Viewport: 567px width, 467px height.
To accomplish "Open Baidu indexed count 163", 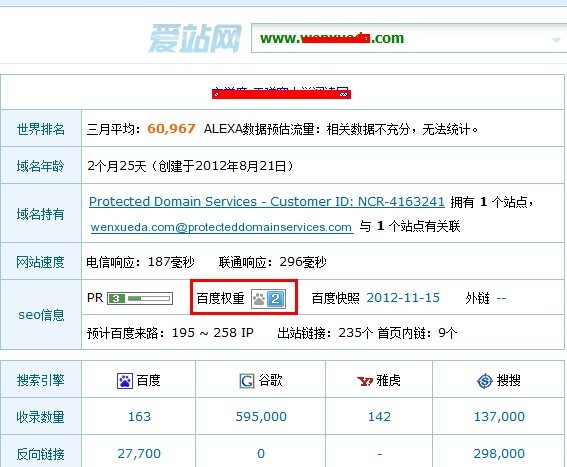I will pos(139,417).
